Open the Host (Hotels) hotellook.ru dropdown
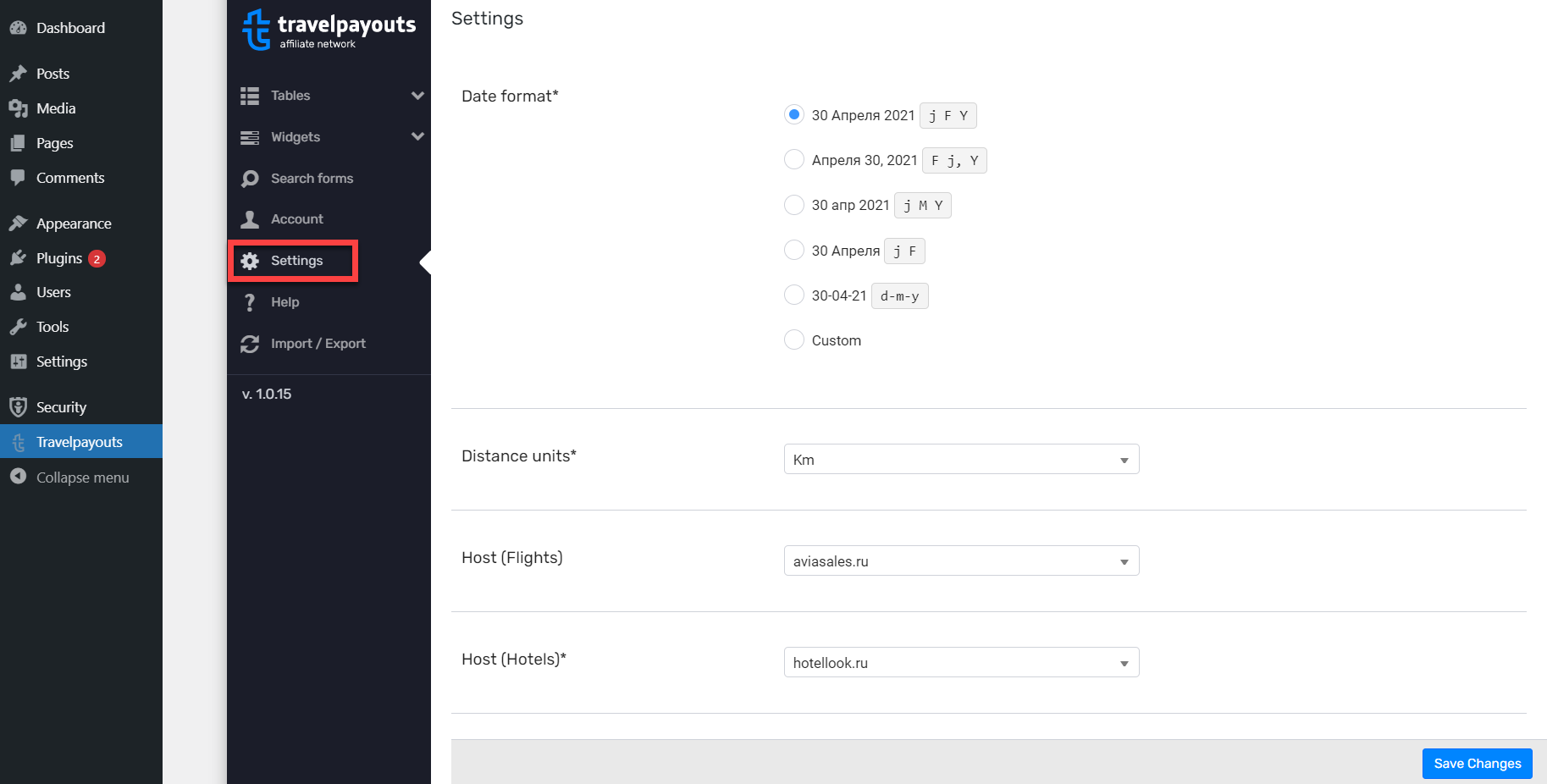The image size is (1547, 784). [961, 662]
